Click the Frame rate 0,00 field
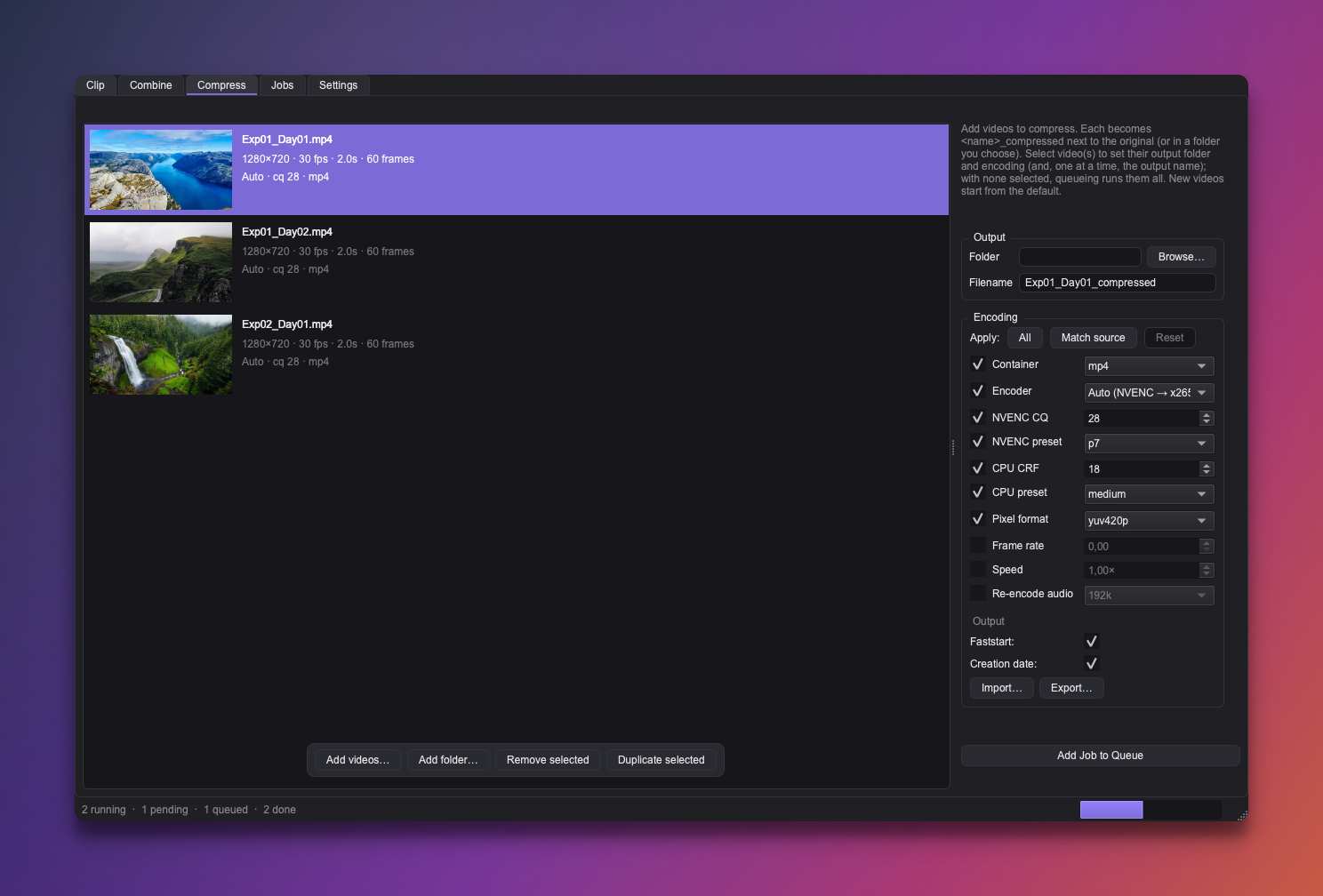This screenshot has height=896, width=1323. [1142, 547]
